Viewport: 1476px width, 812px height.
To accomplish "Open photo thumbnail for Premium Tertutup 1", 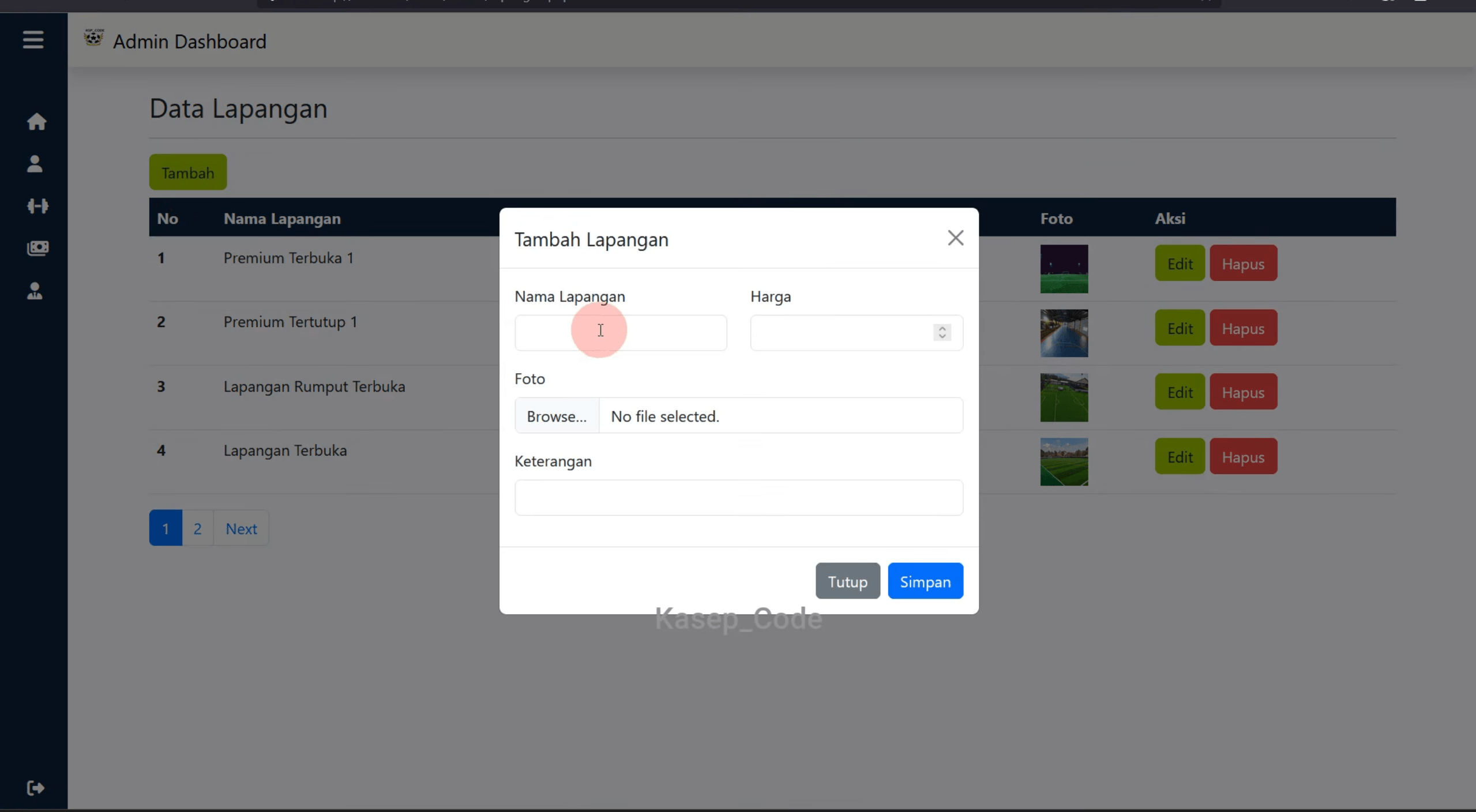I will click(x=1064, y=333).
